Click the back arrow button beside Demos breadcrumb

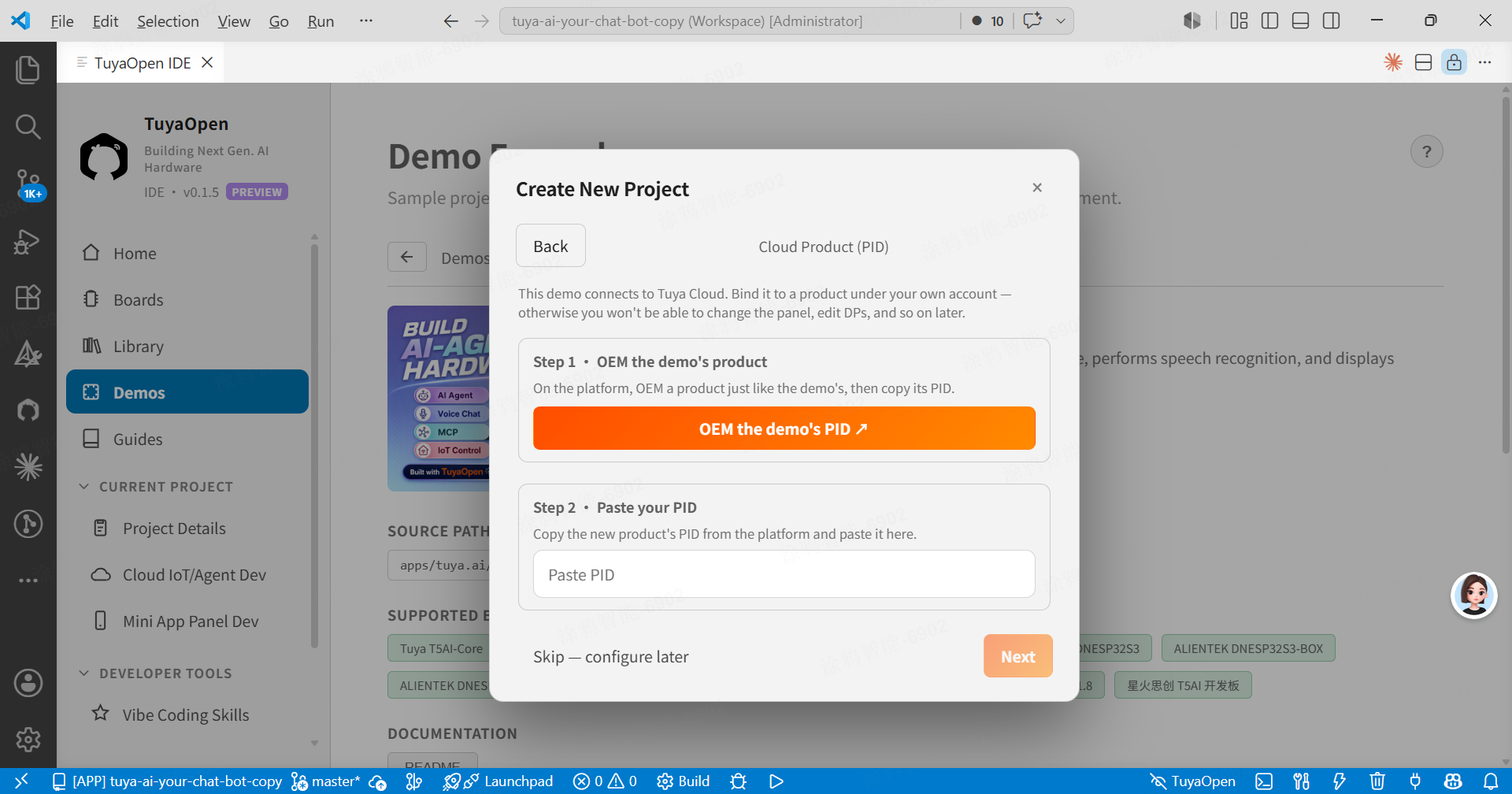pyautogui.click(x=407, y=257)
